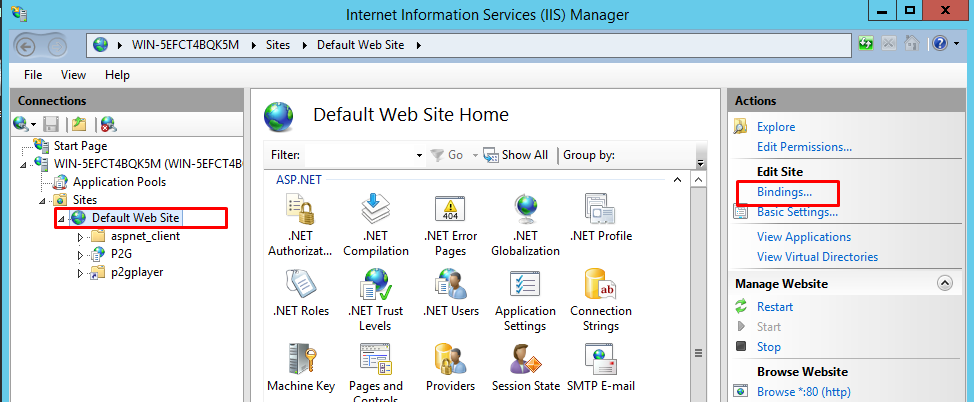Click the Up folder icon in Connections toolbar
The image size is (974, 402).
tap(78, 124)
